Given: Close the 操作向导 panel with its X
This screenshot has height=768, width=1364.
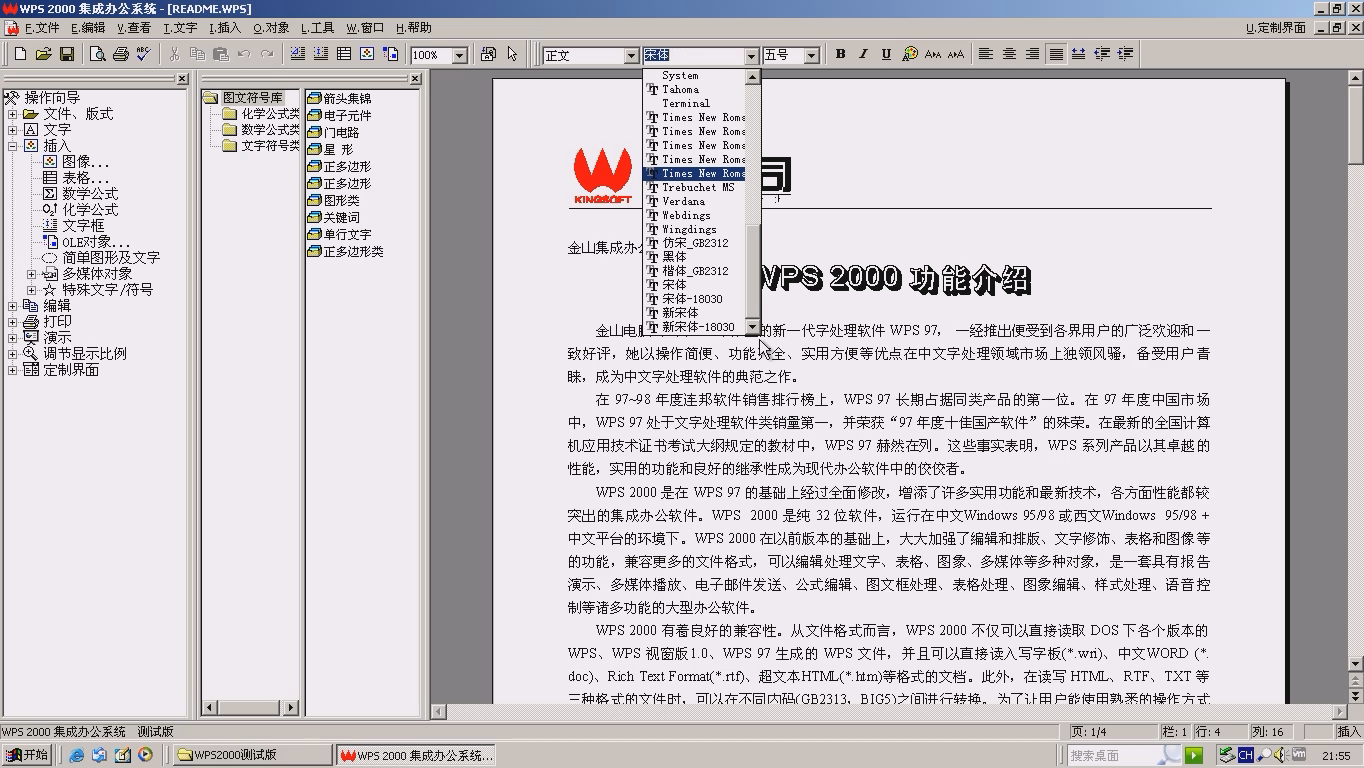Looking at the screenshot, I should point(182,79).
